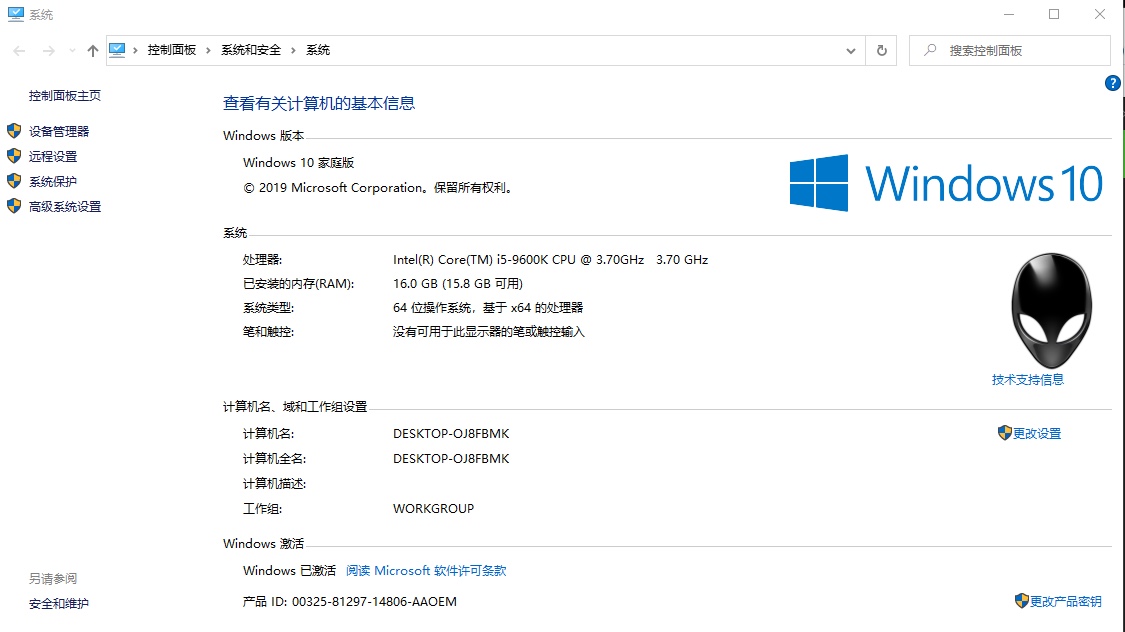1125x632 pixels.
Task: Click the forward navigation arrow
Action: [x=47, y=51]
